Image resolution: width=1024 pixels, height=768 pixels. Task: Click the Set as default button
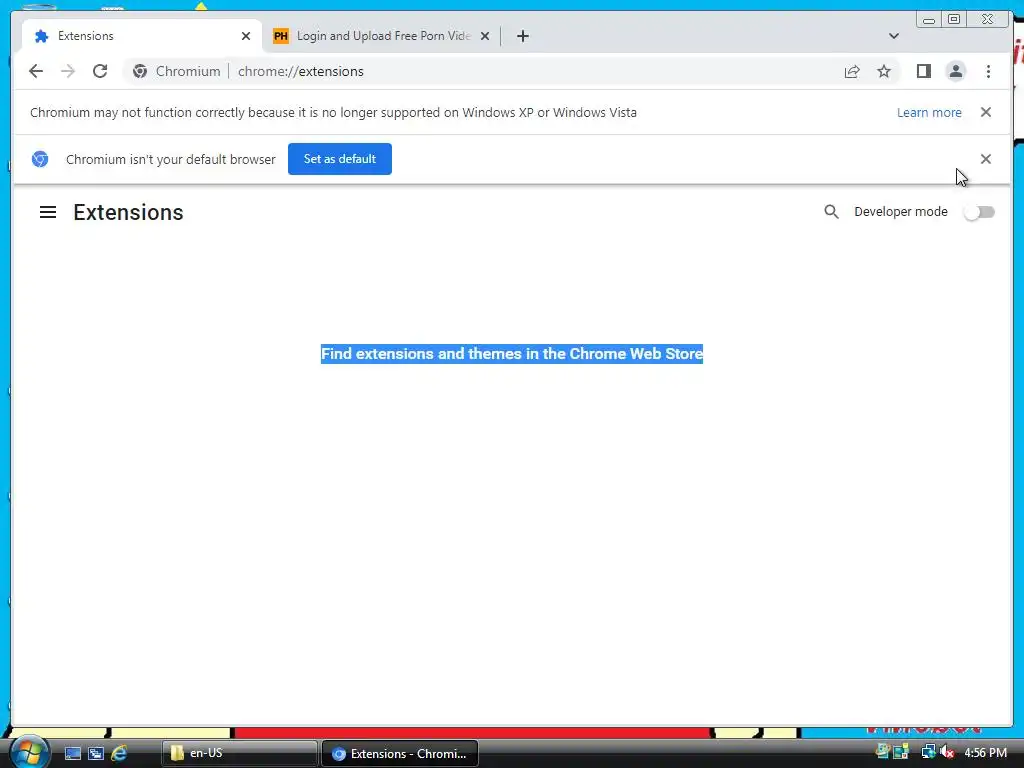click(340, 159)
